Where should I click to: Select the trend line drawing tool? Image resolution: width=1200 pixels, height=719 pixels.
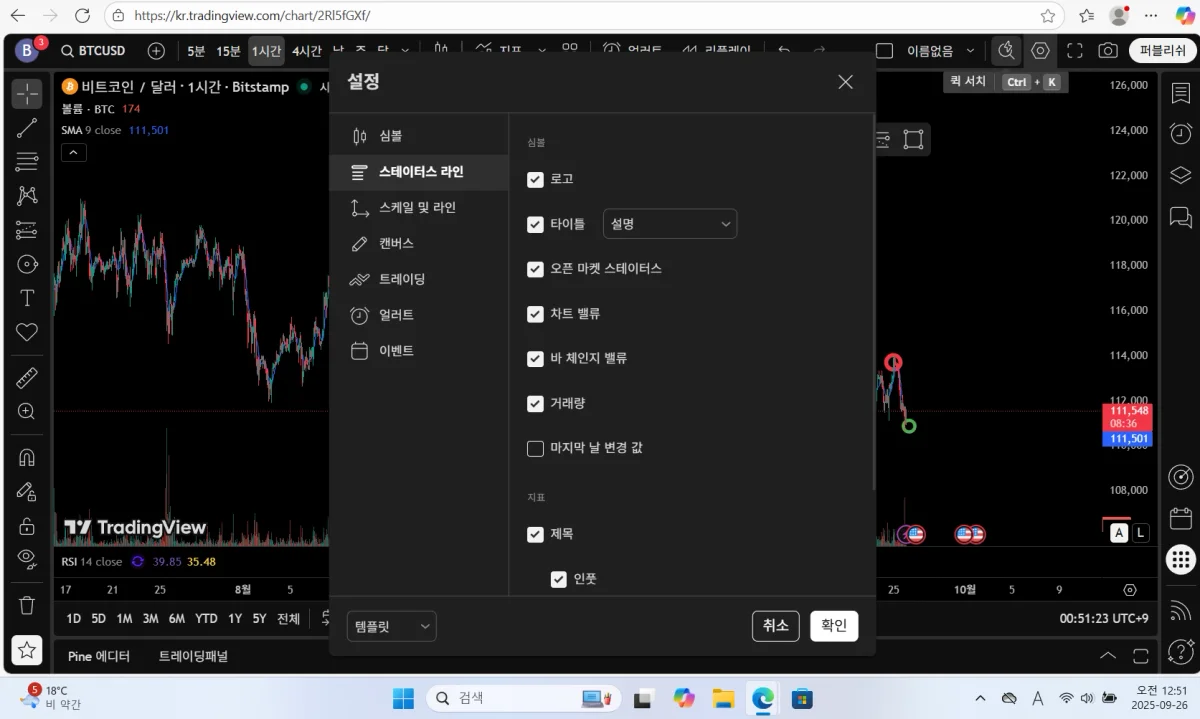pyautogui.click(x=27, y=127)
